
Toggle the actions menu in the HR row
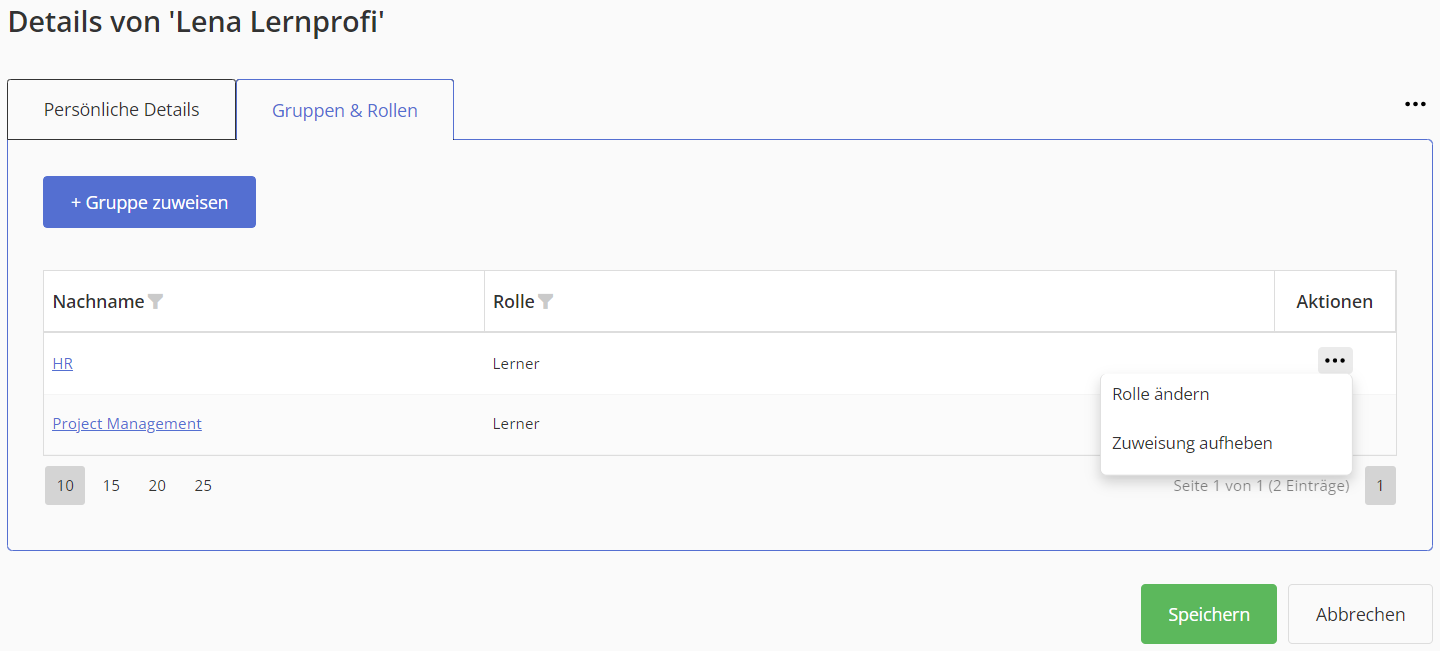1334,361
